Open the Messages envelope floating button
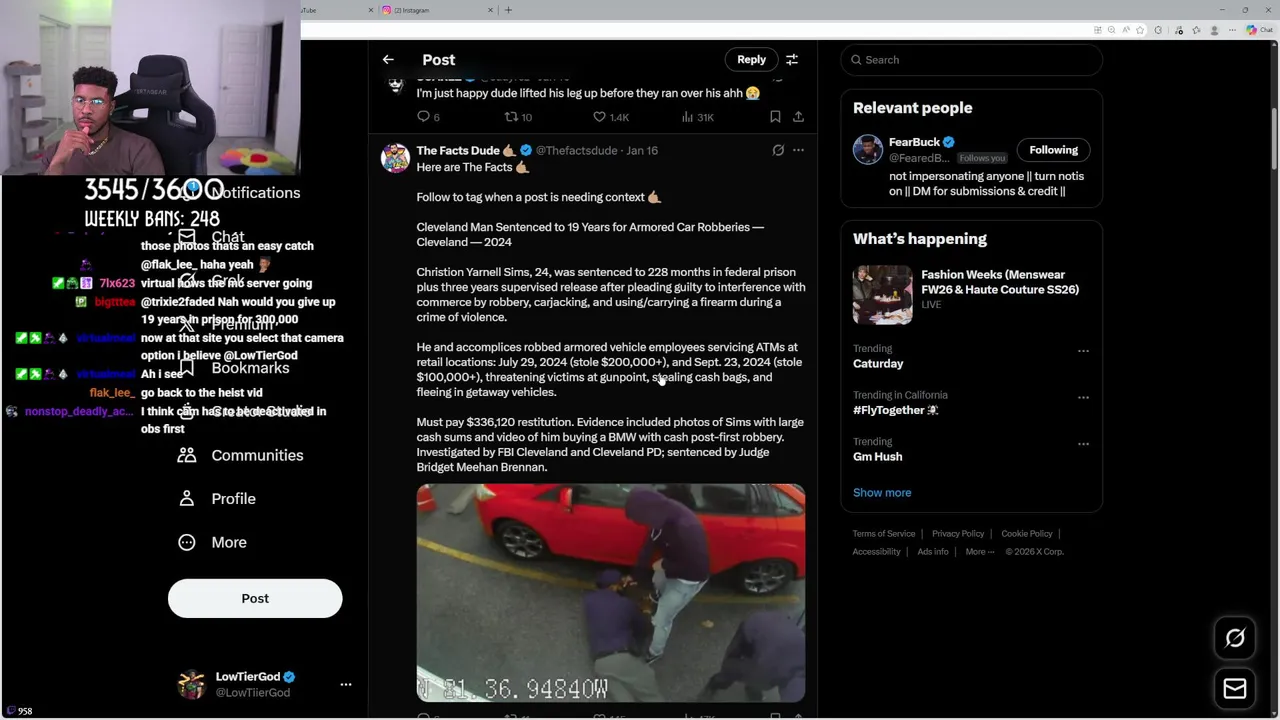 coord(1235,688)
